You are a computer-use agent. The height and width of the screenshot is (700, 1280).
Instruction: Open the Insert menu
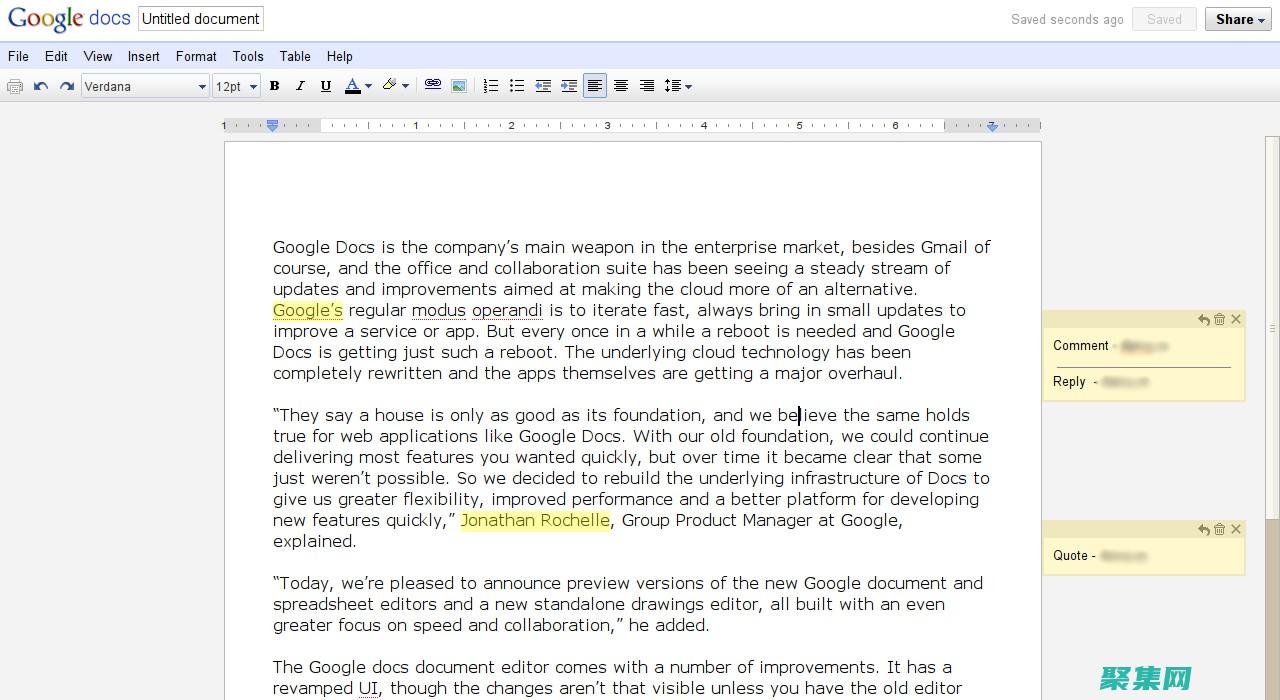(x=144, y=57)
